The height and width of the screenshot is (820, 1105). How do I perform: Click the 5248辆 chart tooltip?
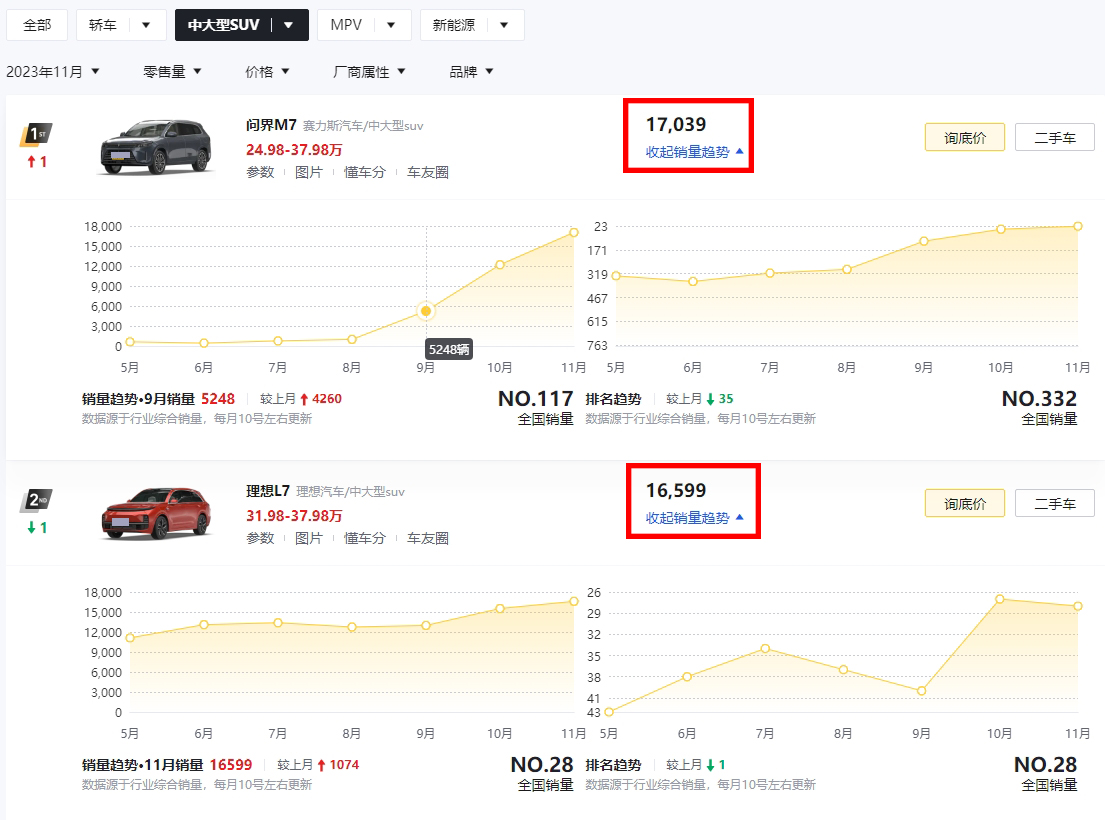click(449, 349)
